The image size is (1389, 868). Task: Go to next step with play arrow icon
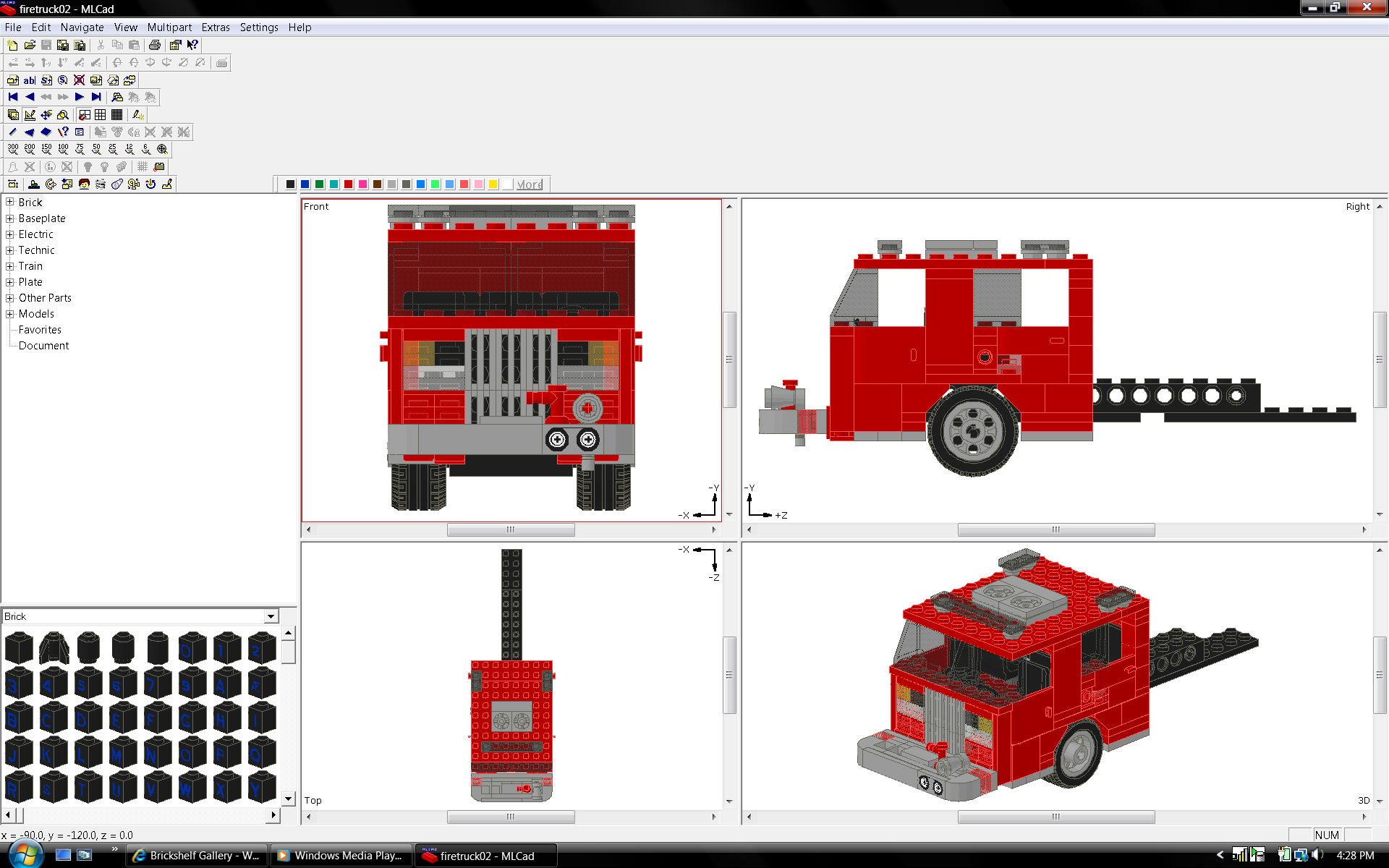click(x=80, y=97)
